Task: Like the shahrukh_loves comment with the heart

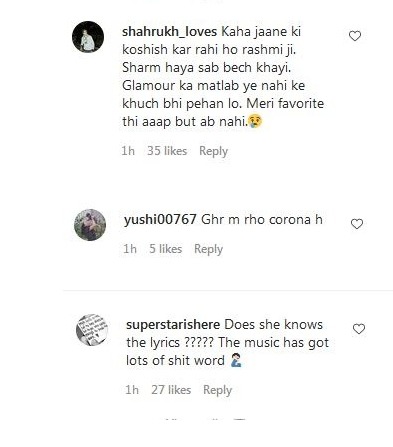Action: pyautogui.click(x=355, y=36)
